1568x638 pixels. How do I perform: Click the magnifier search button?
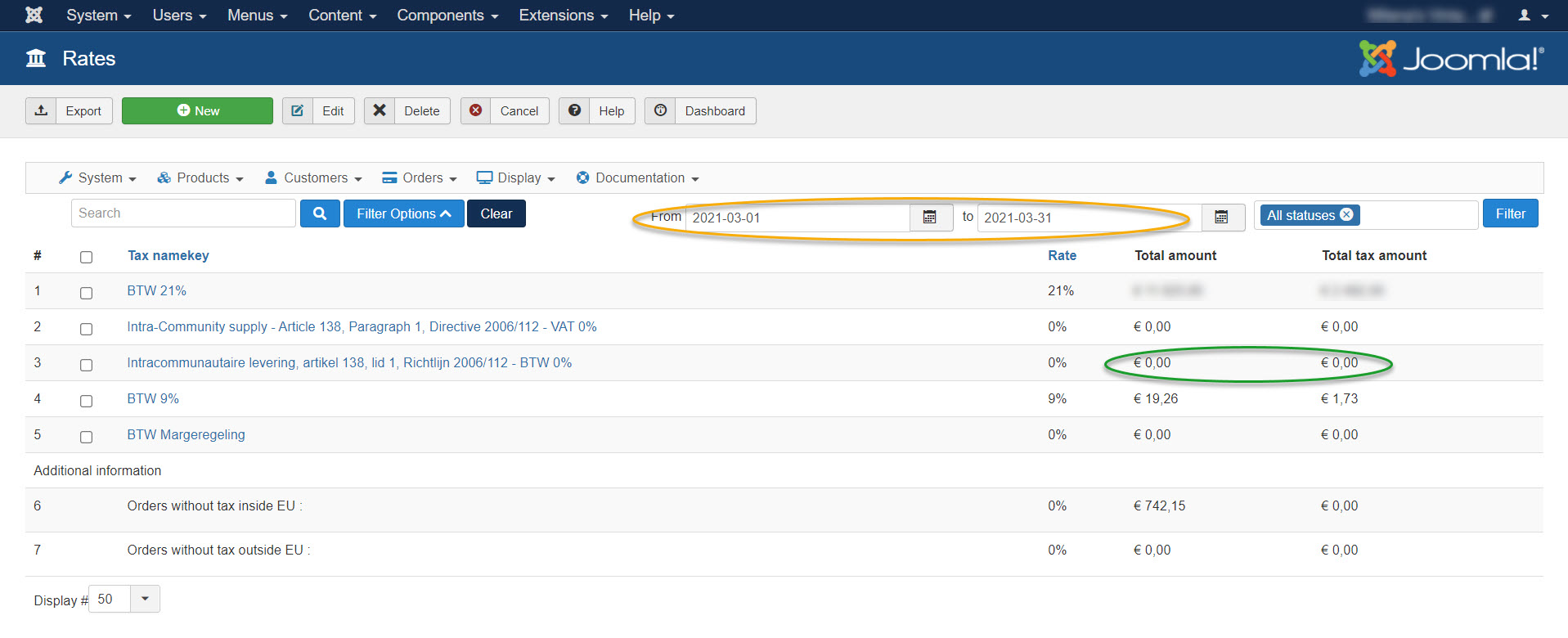pyautogui.click(x=320, y=213)
